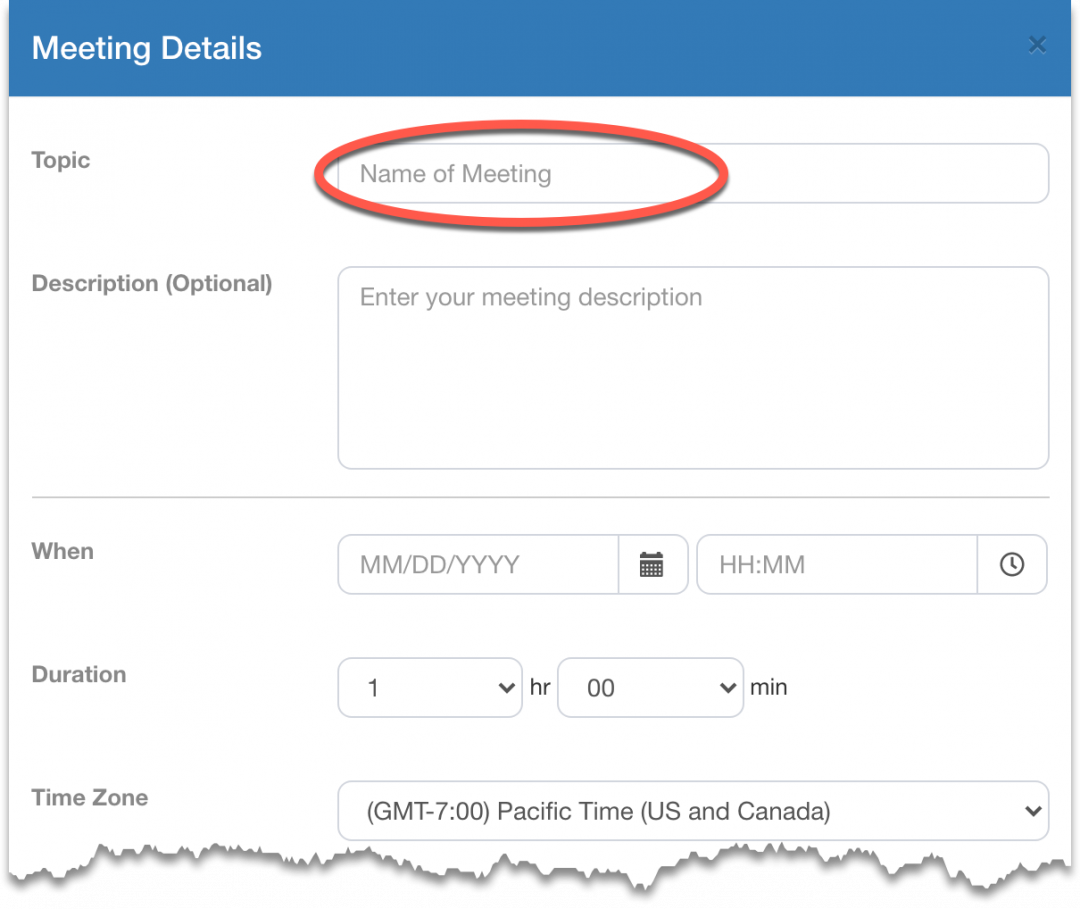Image resolution: width=1080 pixels, height=909 pixels.
Task: Close the Meeting Details dialog
Action: [x=1037, y=45]
